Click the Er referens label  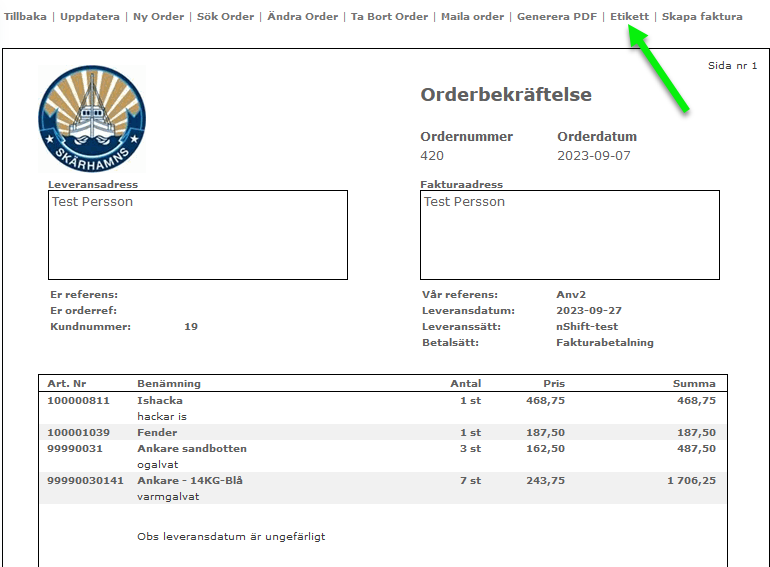pos(84,295)
